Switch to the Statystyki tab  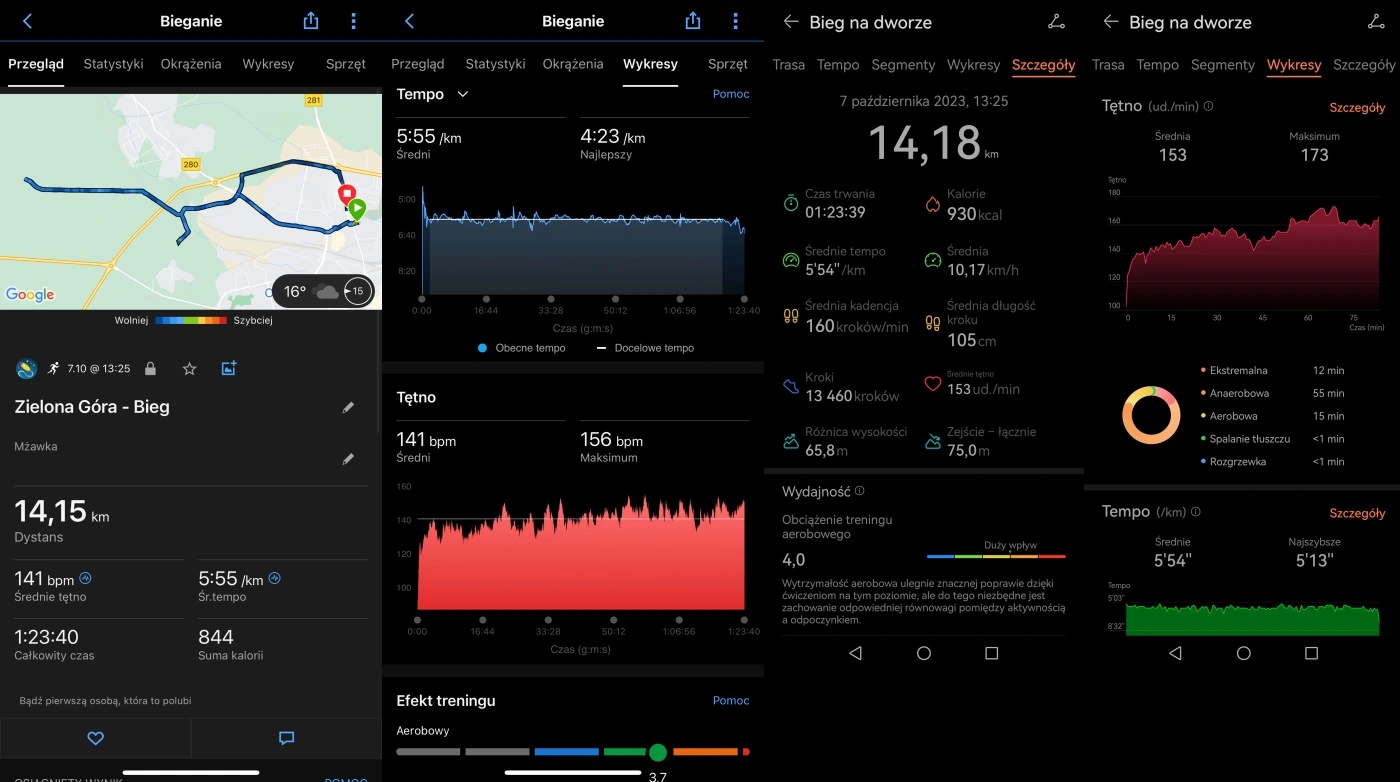click(x=113, y=63)
